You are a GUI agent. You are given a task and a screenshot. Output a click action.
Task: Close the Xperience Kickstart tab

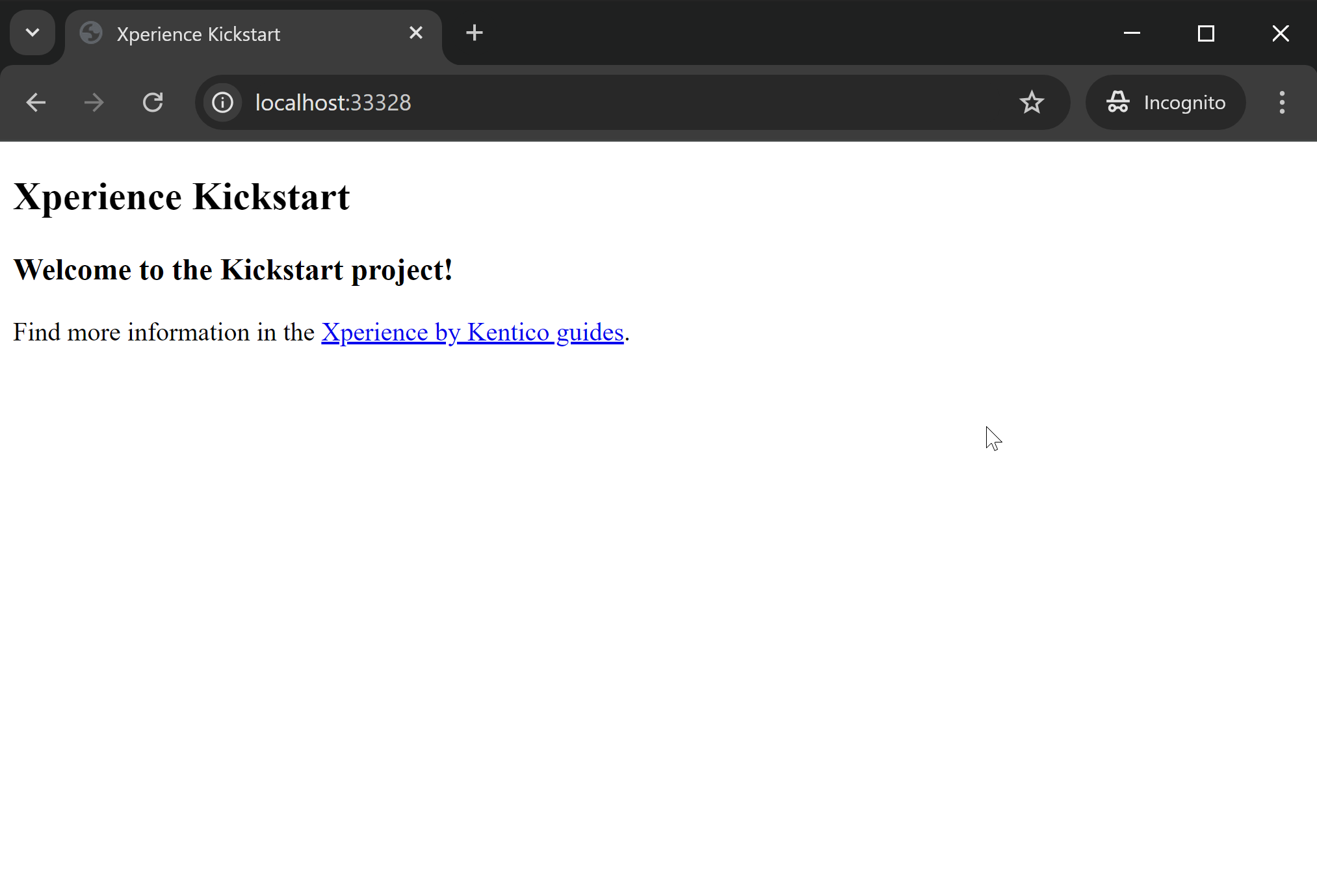[416, 33]
